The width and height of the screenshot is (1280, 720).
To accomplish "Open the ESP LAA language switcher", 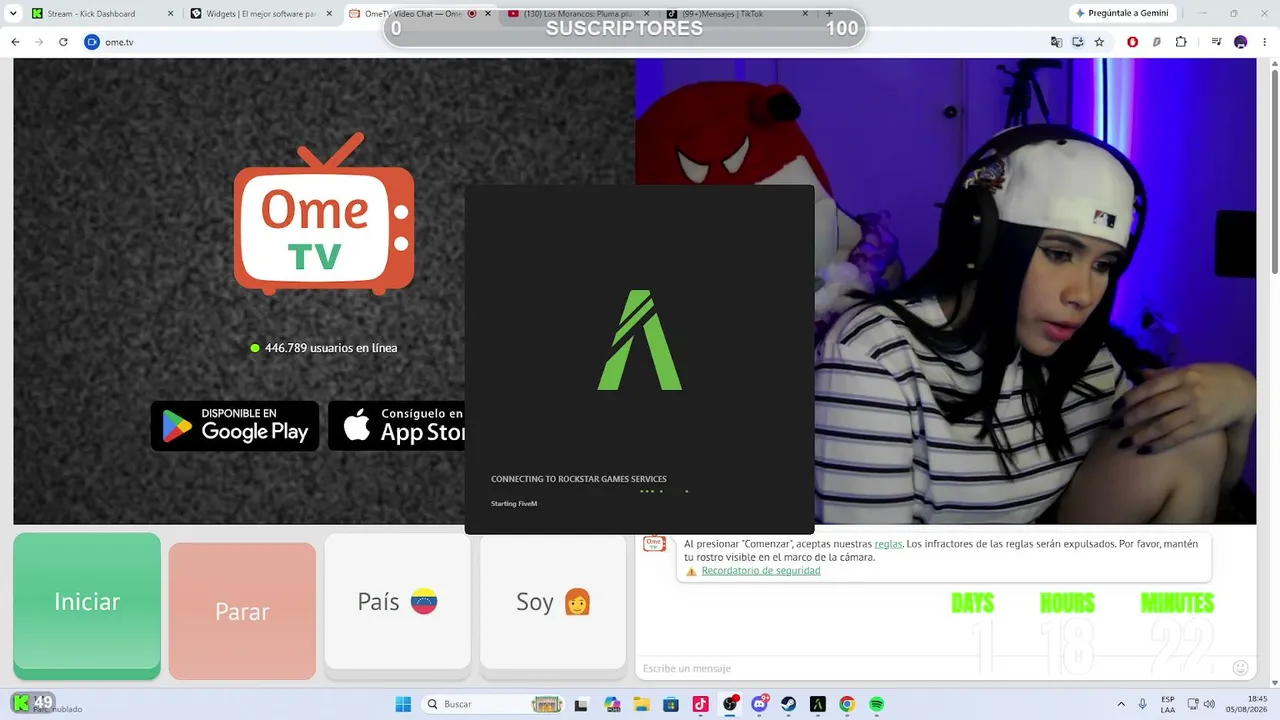I will (x=1168, y=704).
